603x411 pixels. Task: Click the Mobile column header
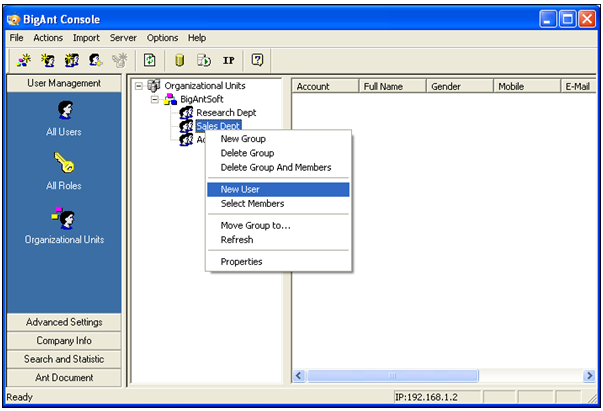pyautogui.click(x=527, y=87)
